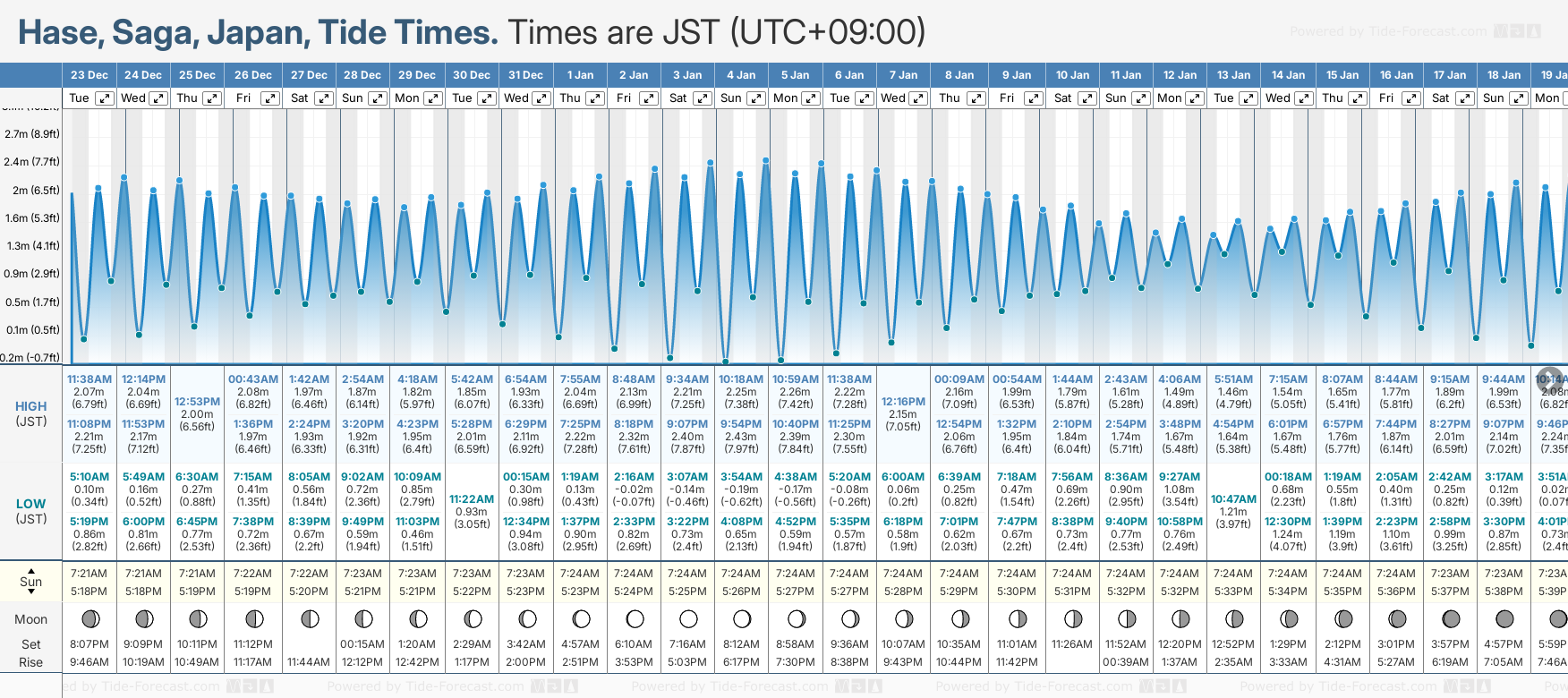The width and height of the screenshot is (1568, 698).
Task: Click the Sun sunrise/sunset row label
Action: pos(31,582)
